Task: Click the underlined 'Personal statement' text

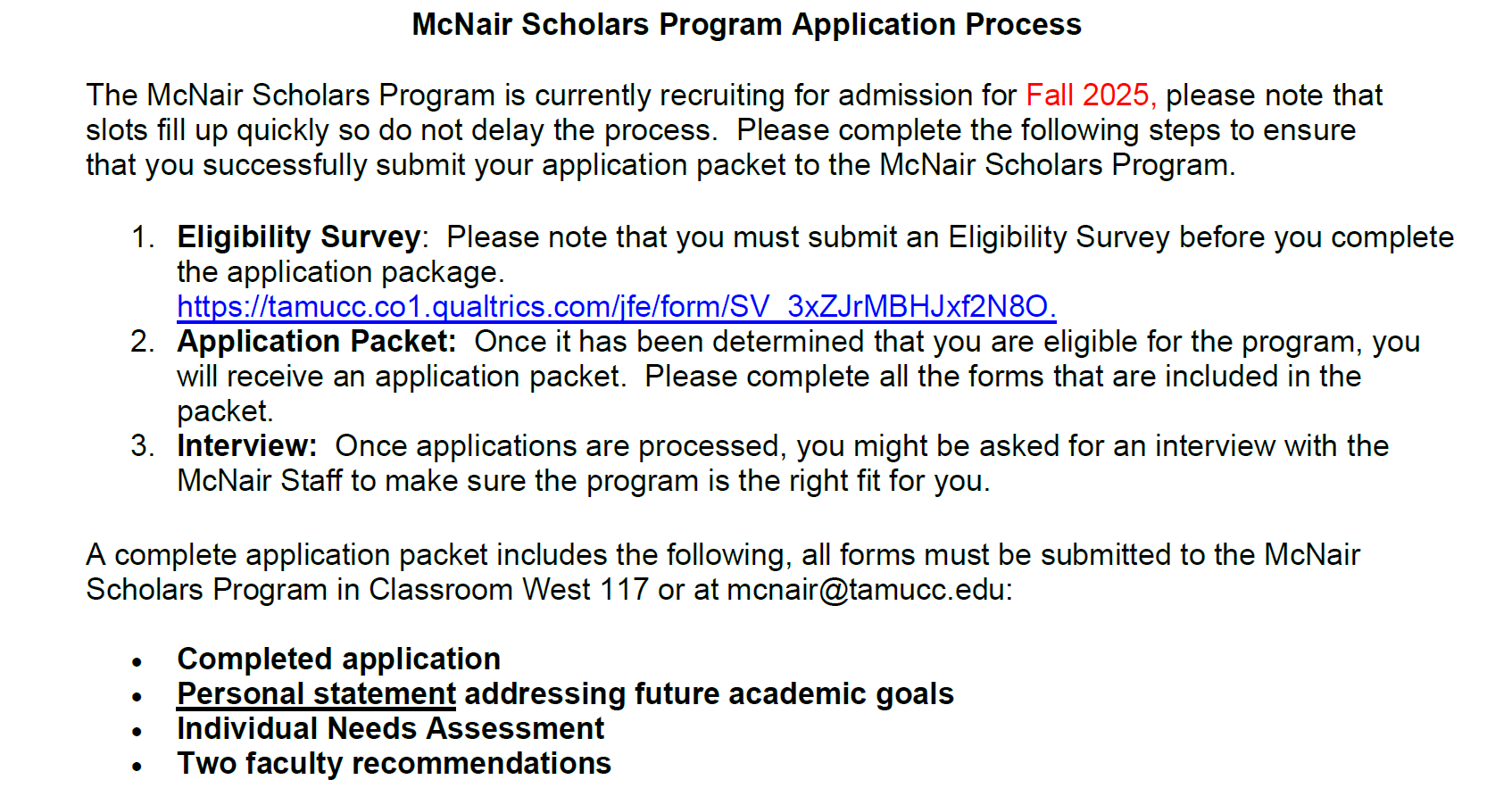Action: pos(316,694)
